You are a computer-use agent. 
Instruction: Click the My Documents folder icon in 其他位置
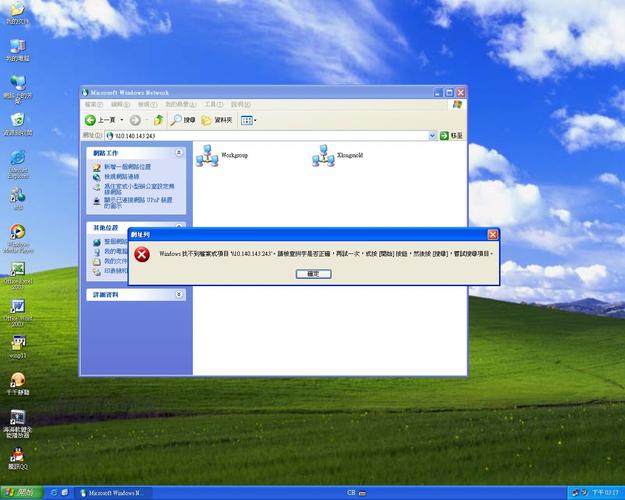click(x=97, y=262)
